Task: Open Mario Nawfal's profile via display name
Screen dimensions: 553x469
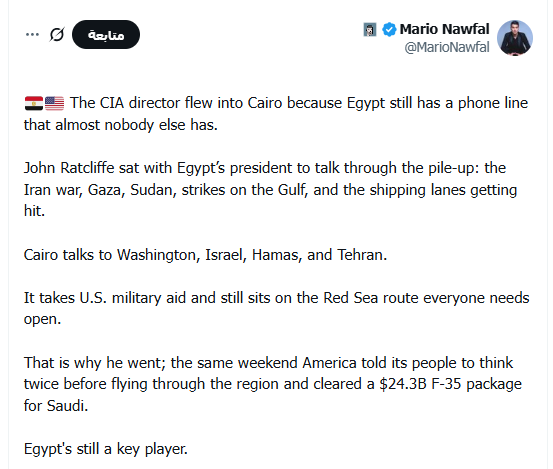Action: (x=444, y=29)
